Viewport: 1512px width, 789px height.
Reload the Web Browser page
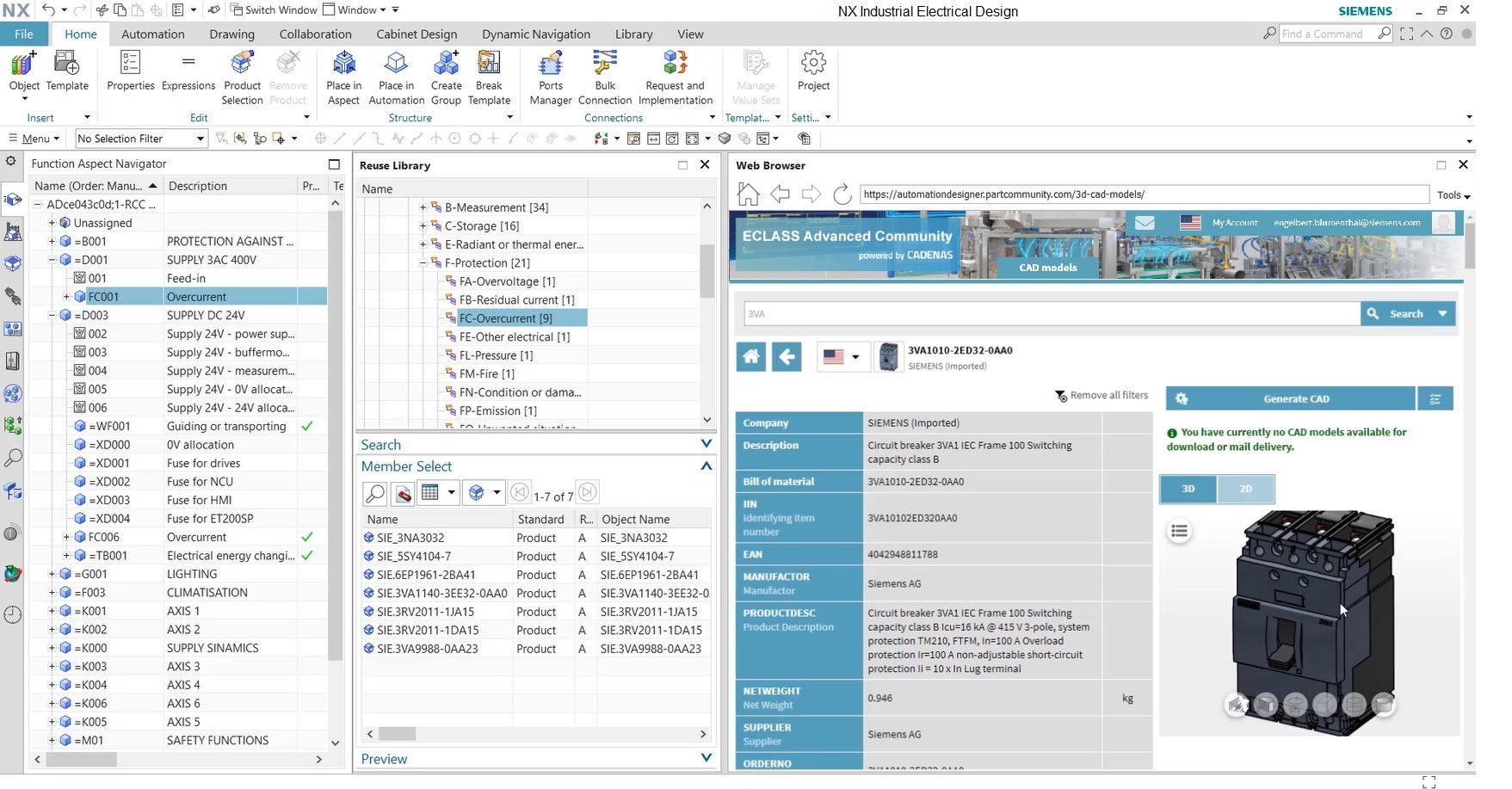click(842, 194)
